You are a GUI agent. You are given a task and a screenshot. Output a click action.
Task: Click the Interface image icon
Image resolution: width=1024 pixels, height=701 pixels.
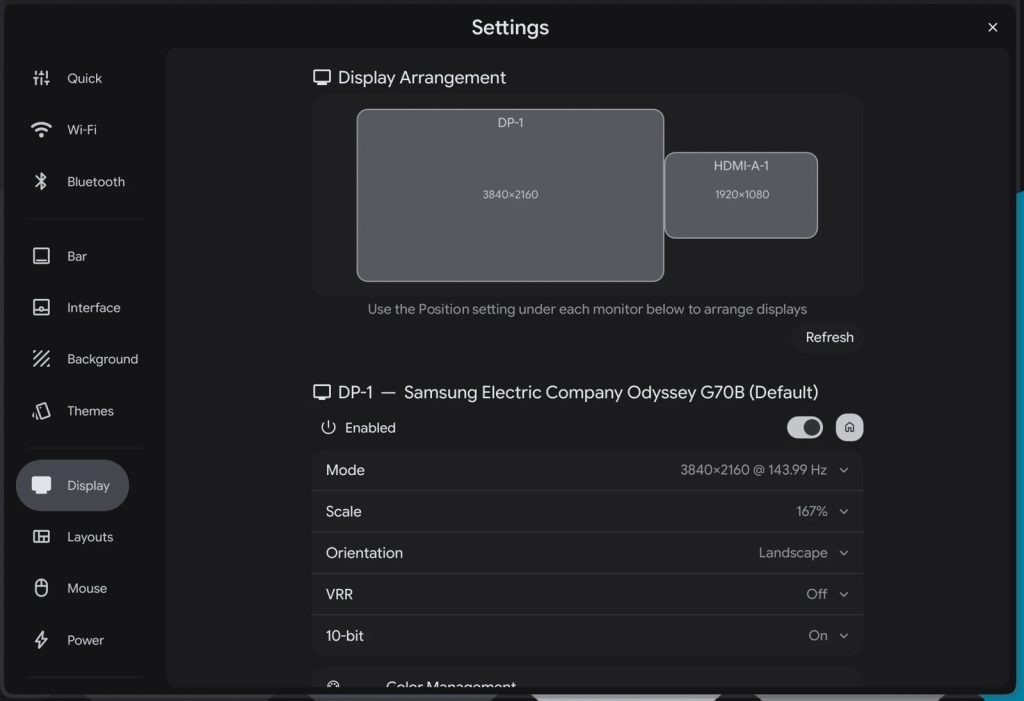tap(41, 307)
